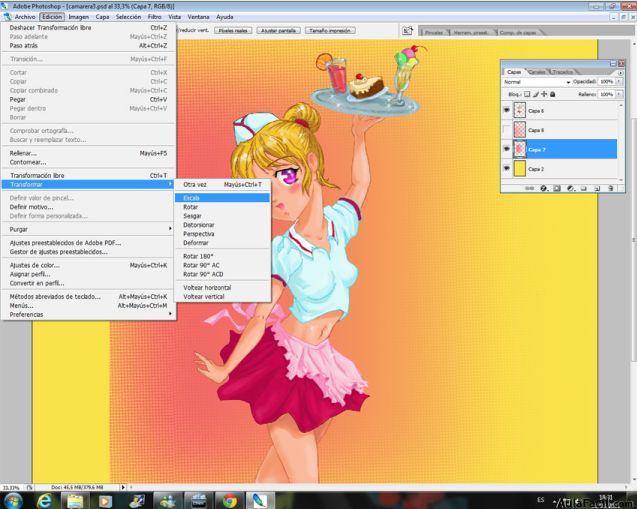Open the Opacidad slider arrow

(x=619, y=82)
